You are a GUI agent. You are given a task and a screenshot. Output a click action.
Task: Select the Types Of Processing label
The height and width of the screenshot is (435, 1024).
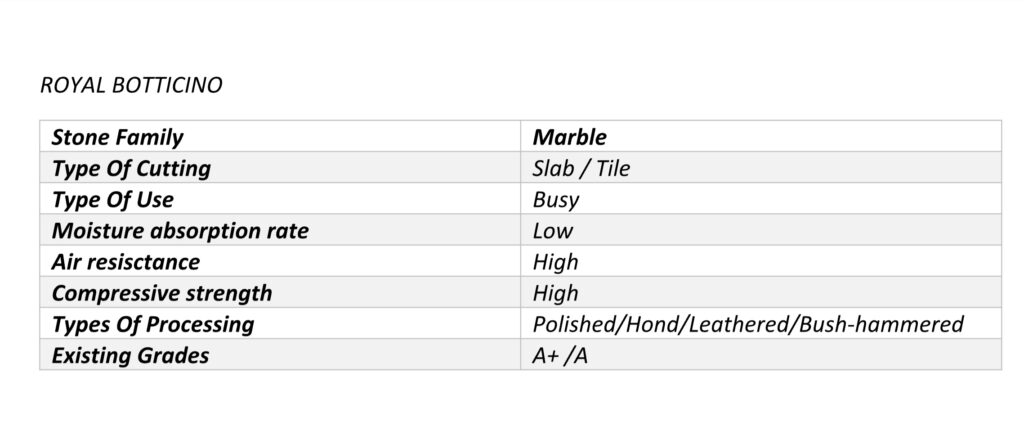(152, 325)
